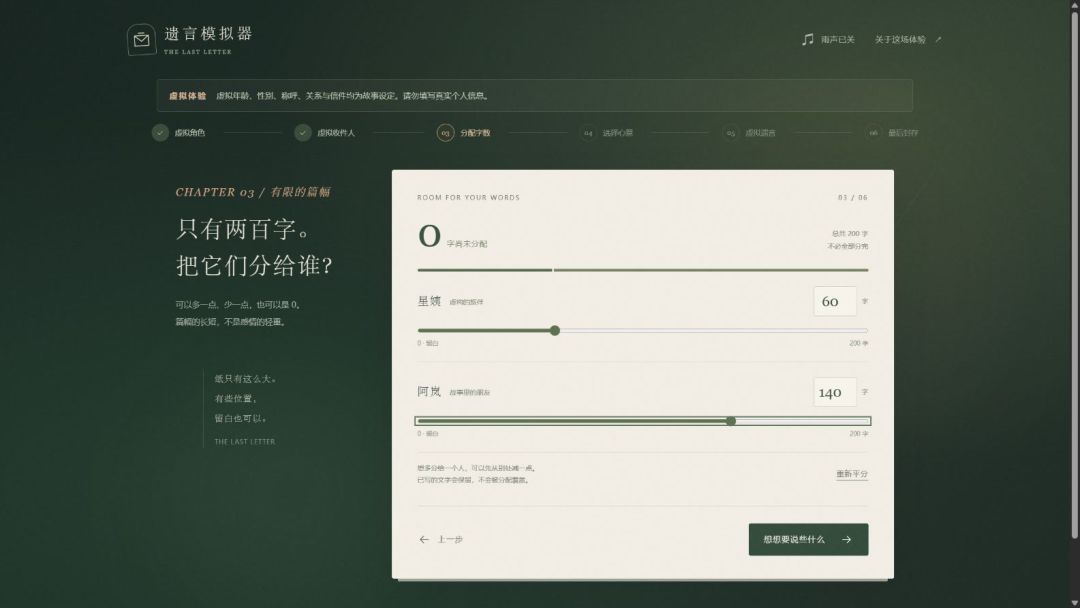Click the overall allocation progress bar

[x=643, y=270]
